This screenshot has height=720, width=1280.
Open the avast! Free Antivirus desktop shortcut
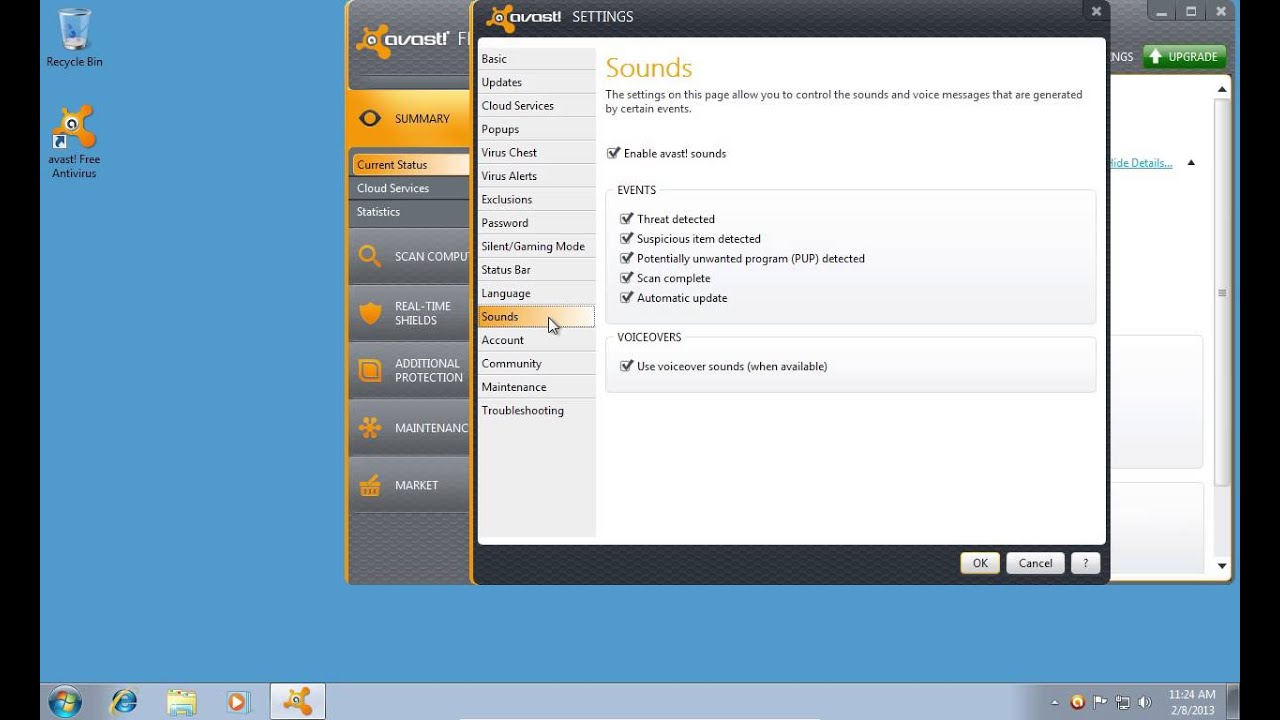pos(74,141)
